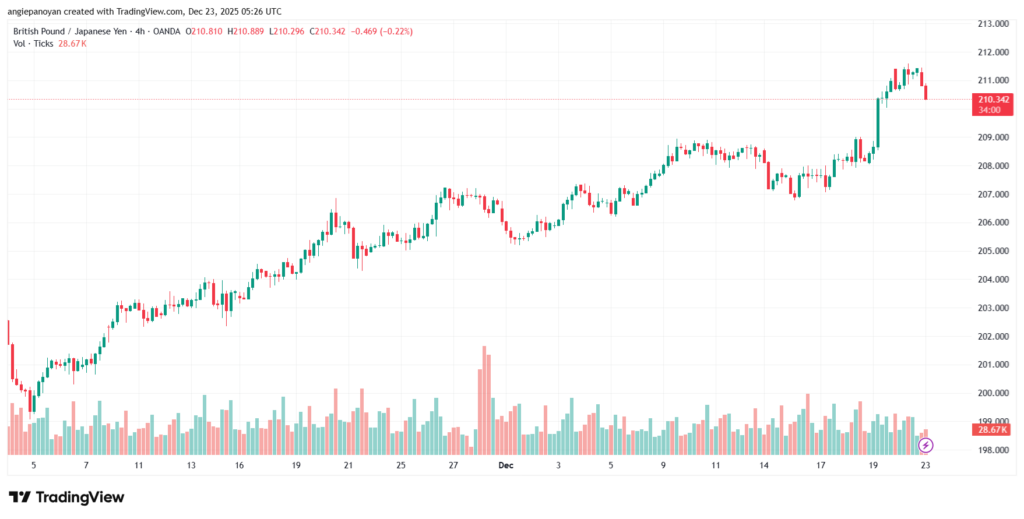Click the latest red candle at chart's right
1024x519 pixels.
(x=927, y=92)
